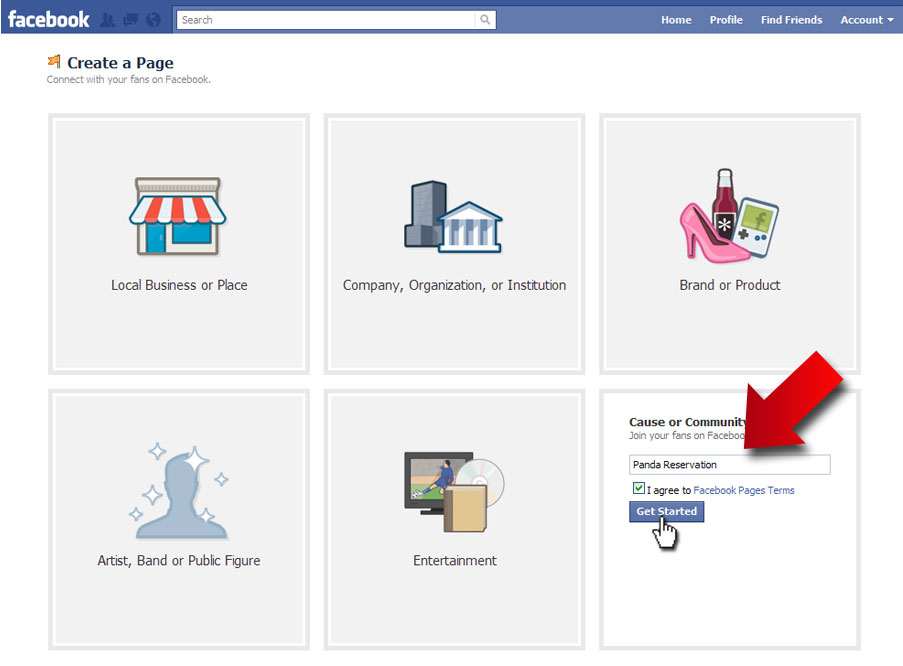Image resolution: width=903 pixels, height=666 pixels.
Task: Click the Panda Reservation name field
Action: [x=730, y=464]
